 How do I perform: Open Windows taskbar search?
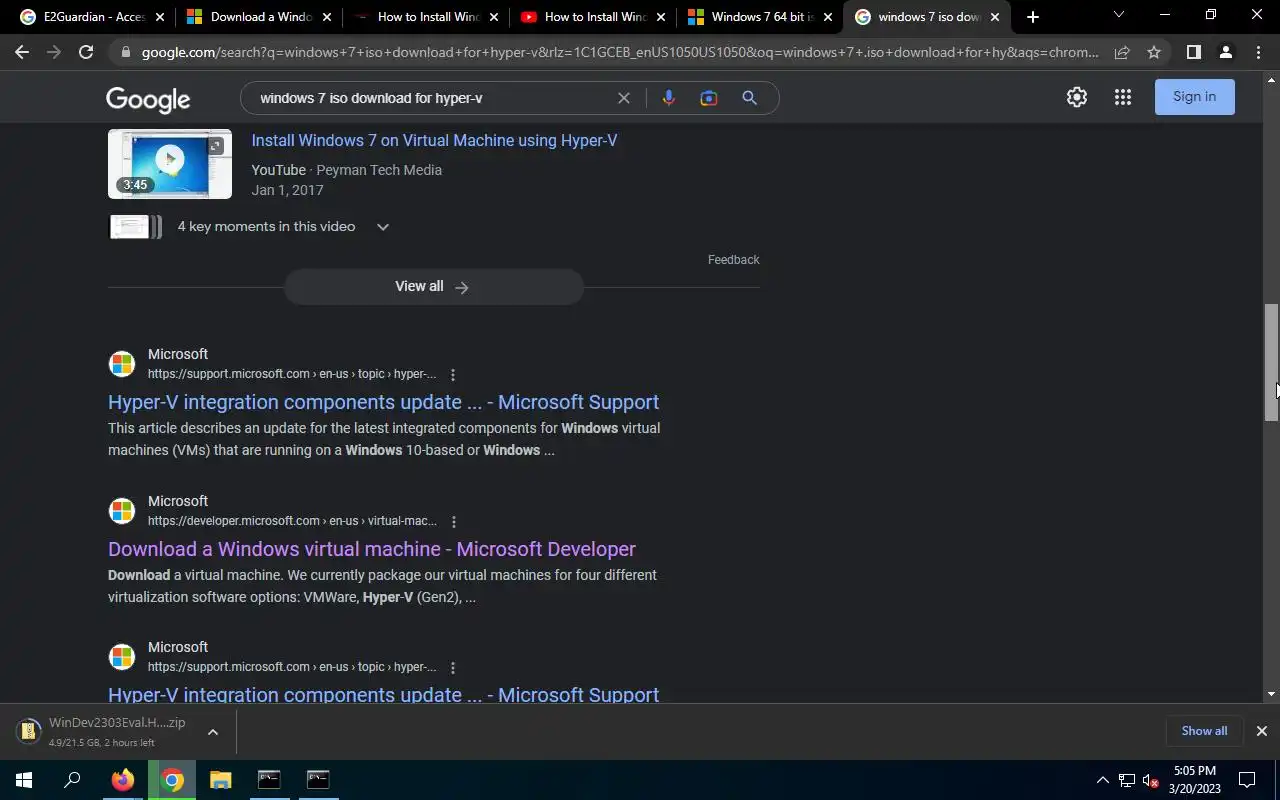click(72, 780)
